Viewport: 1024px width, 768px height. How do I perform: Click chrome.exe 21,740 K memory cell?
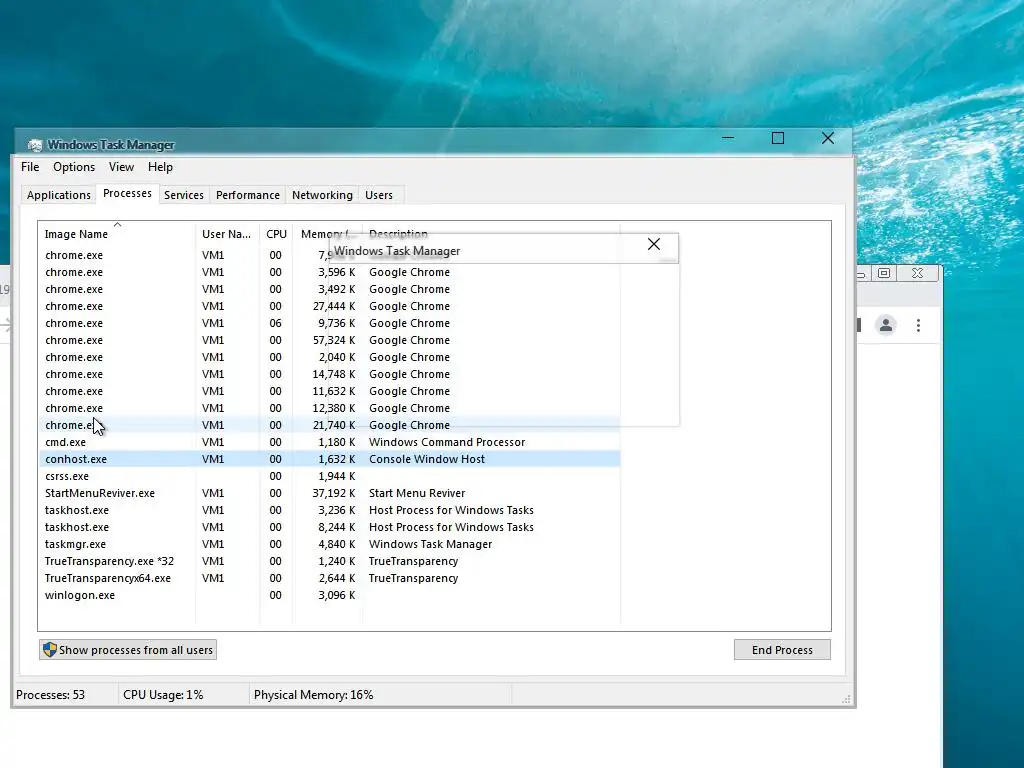pos(334,425)
